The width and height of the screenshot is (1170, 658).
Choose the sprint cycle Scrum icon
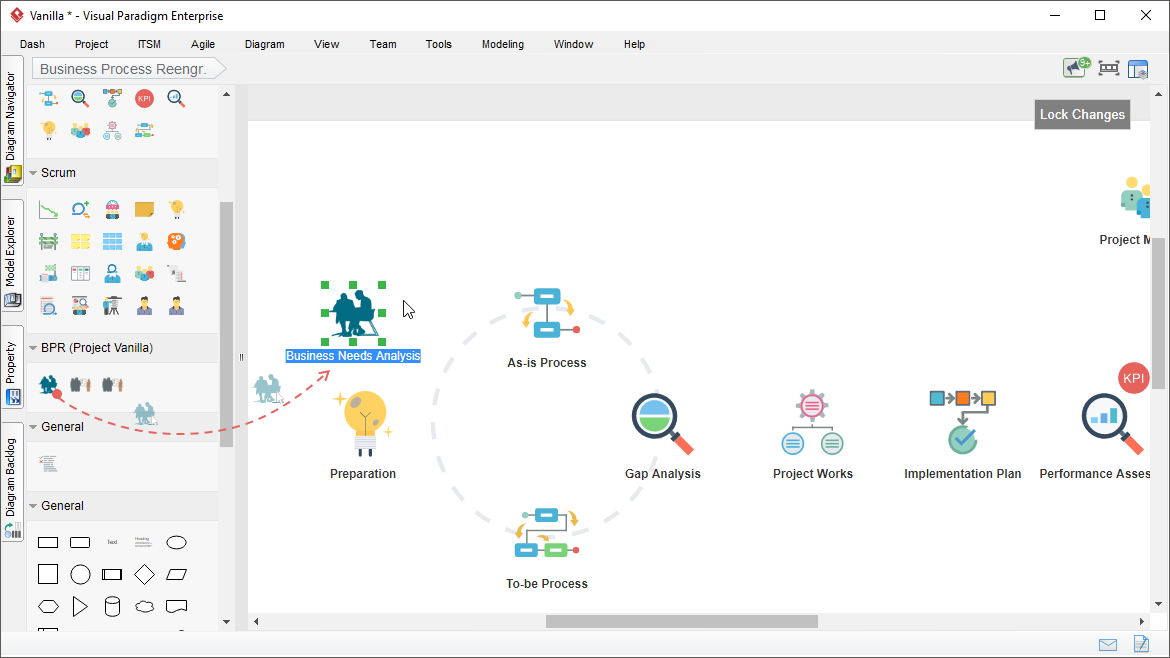[x=80, y=210]
